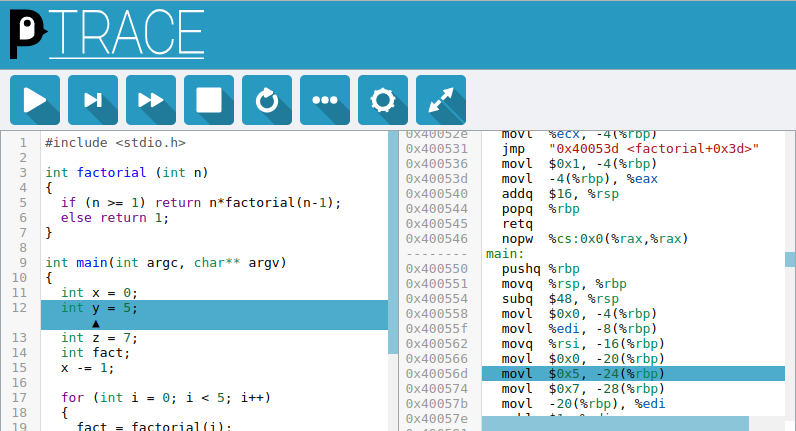
Task: Click the instruction 'movl %edi, -8(%rbp)'
Action: 579,328
